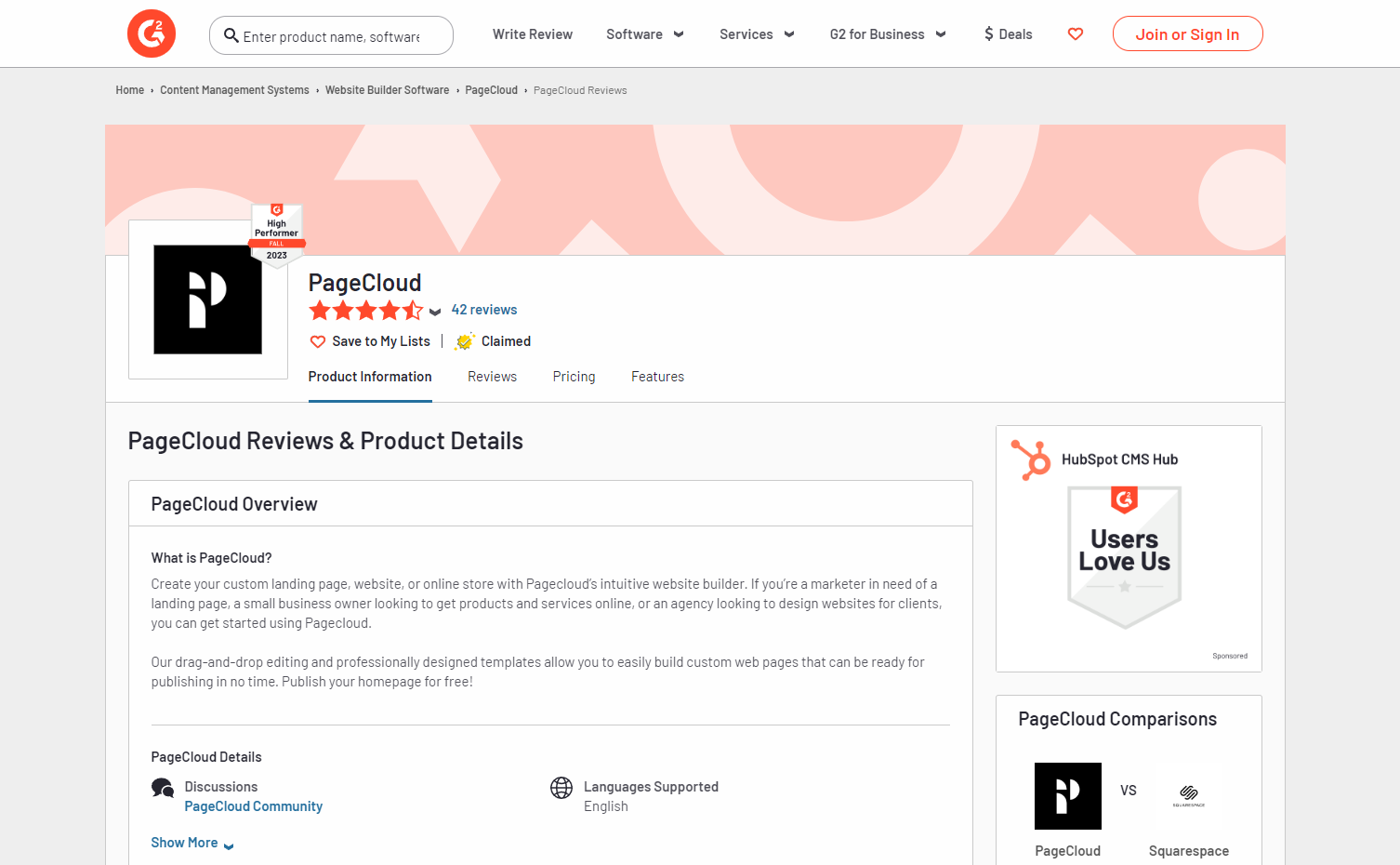This screenshot has height=865, width=1400.
Task: Open the wishlist heart icon in header
Action: pos(1076,34)
